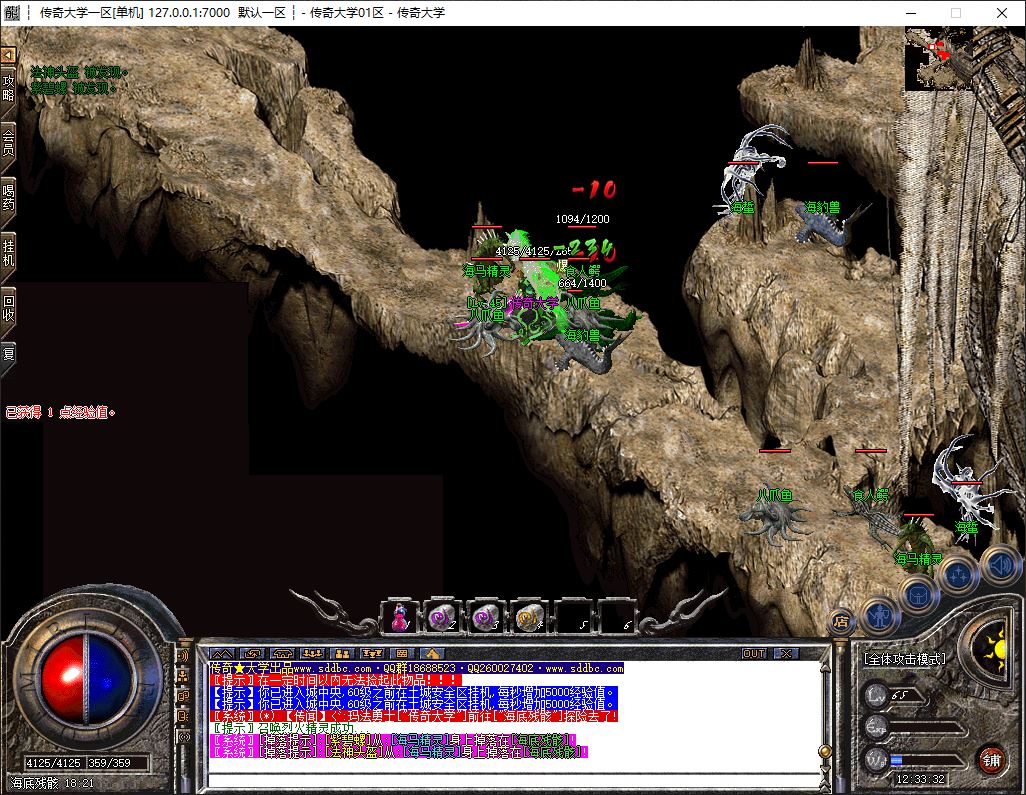Click the www.sddbc.com announcement line in chat

pyautogui.click(x=417, y=668)
